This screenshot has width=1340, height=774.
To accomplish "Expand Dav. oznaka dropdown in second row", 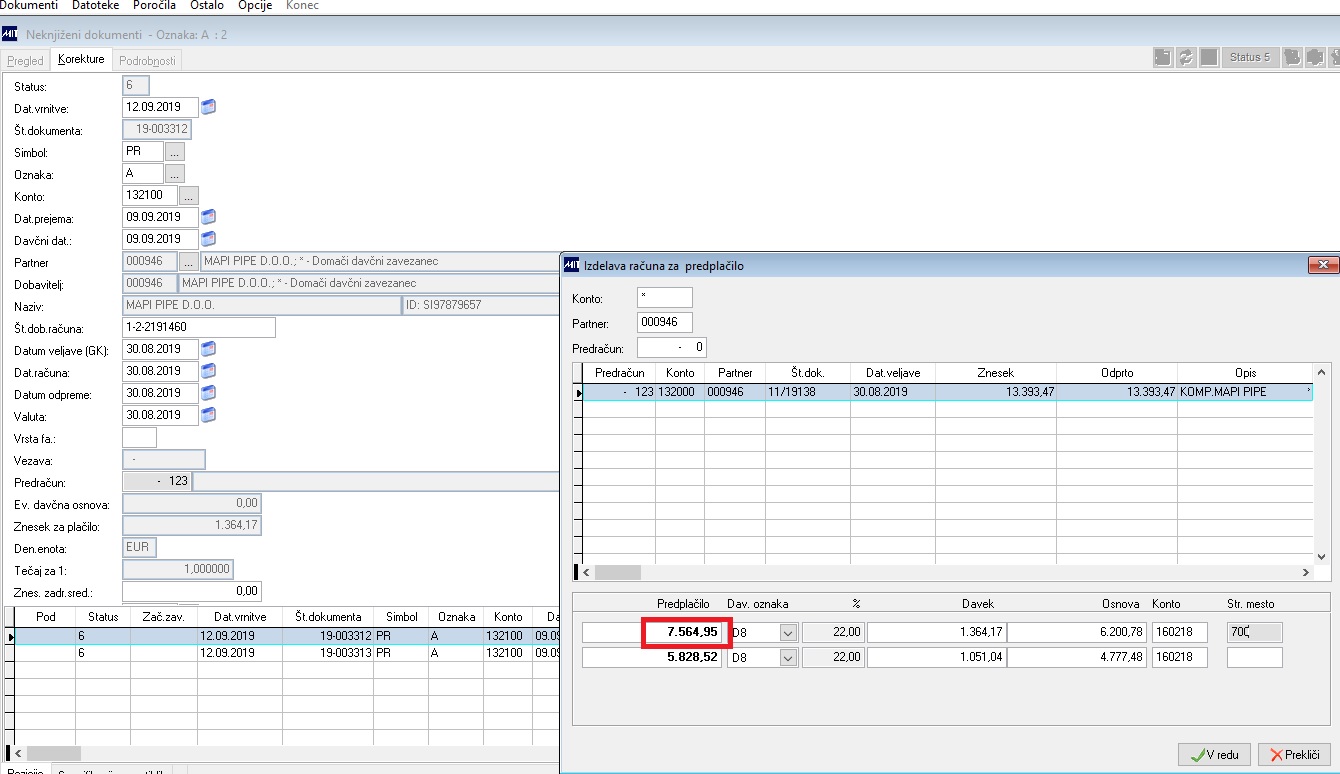I will pyautogui.click(x=787, y=657).
